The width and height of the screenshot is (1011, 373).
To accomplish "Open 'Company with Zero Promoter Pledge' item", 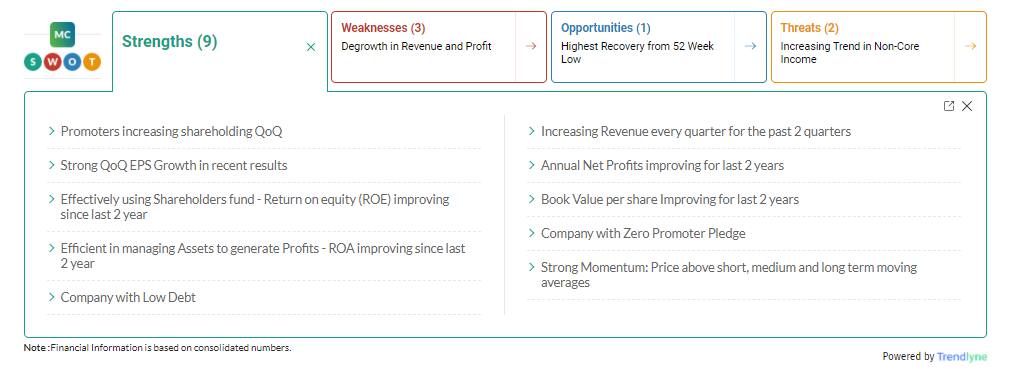I will (643, 233).
